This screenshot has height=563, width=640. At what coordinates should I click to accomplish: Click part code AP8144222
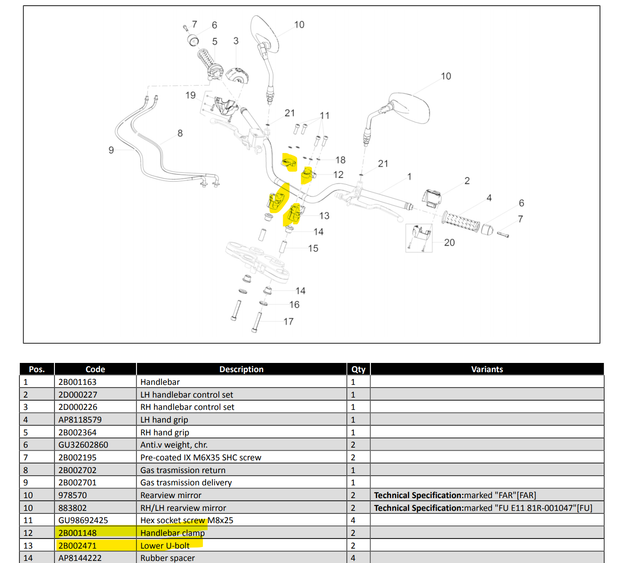click(80, 558)
